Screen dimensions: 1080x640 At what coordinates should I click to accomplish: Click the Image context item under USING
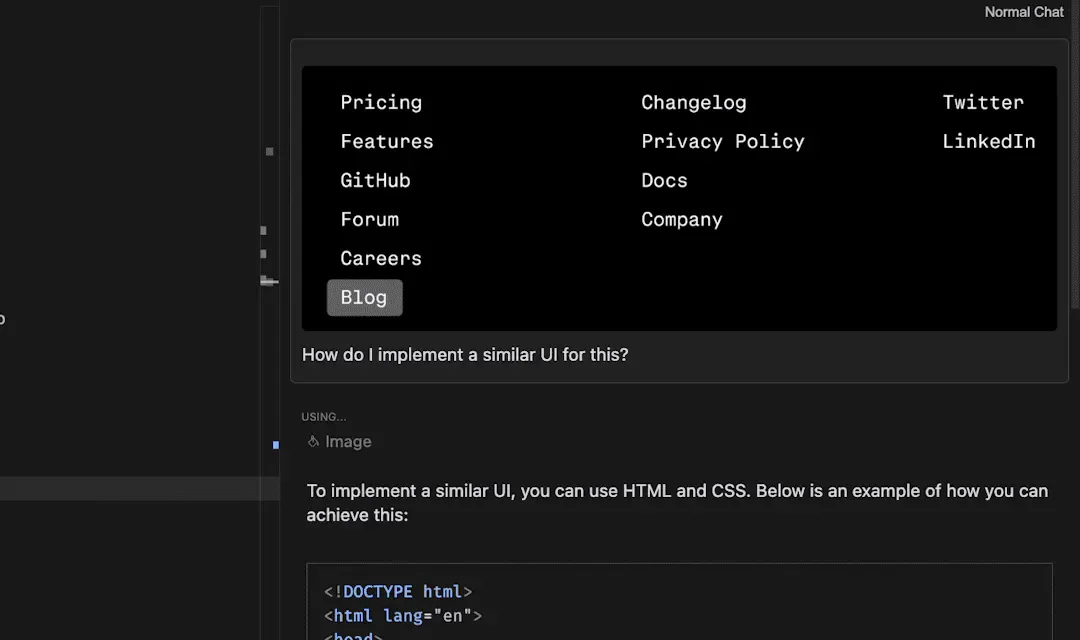click(x=340, y=442)
